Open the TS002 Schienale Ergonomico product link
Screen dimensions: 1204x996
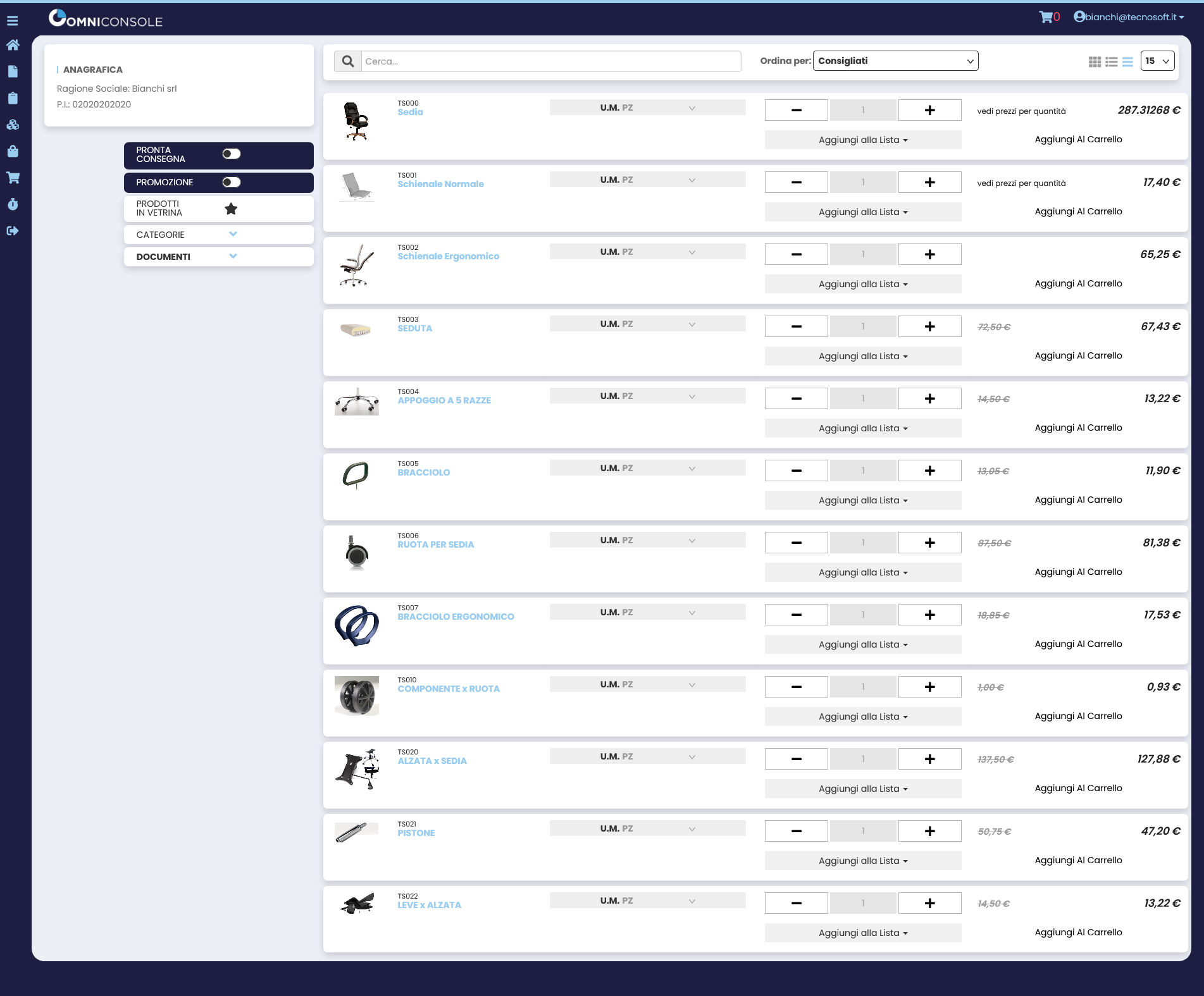[x=448, y=256]
